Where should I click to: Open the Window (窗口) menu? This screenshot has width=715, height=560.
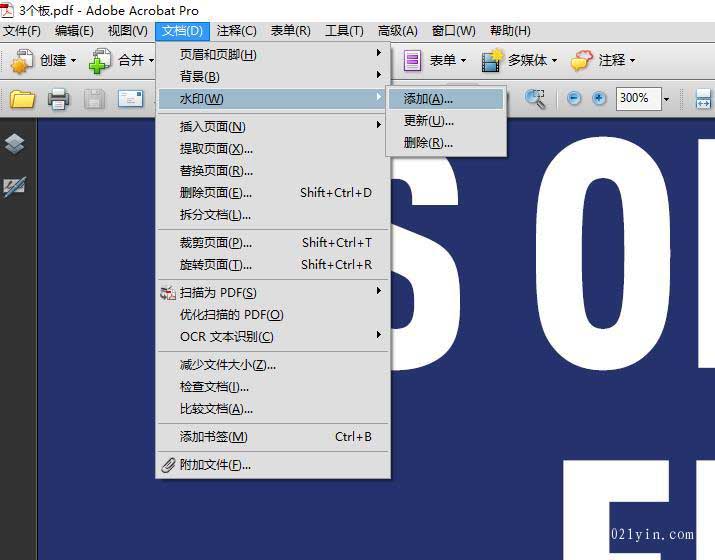454,31
